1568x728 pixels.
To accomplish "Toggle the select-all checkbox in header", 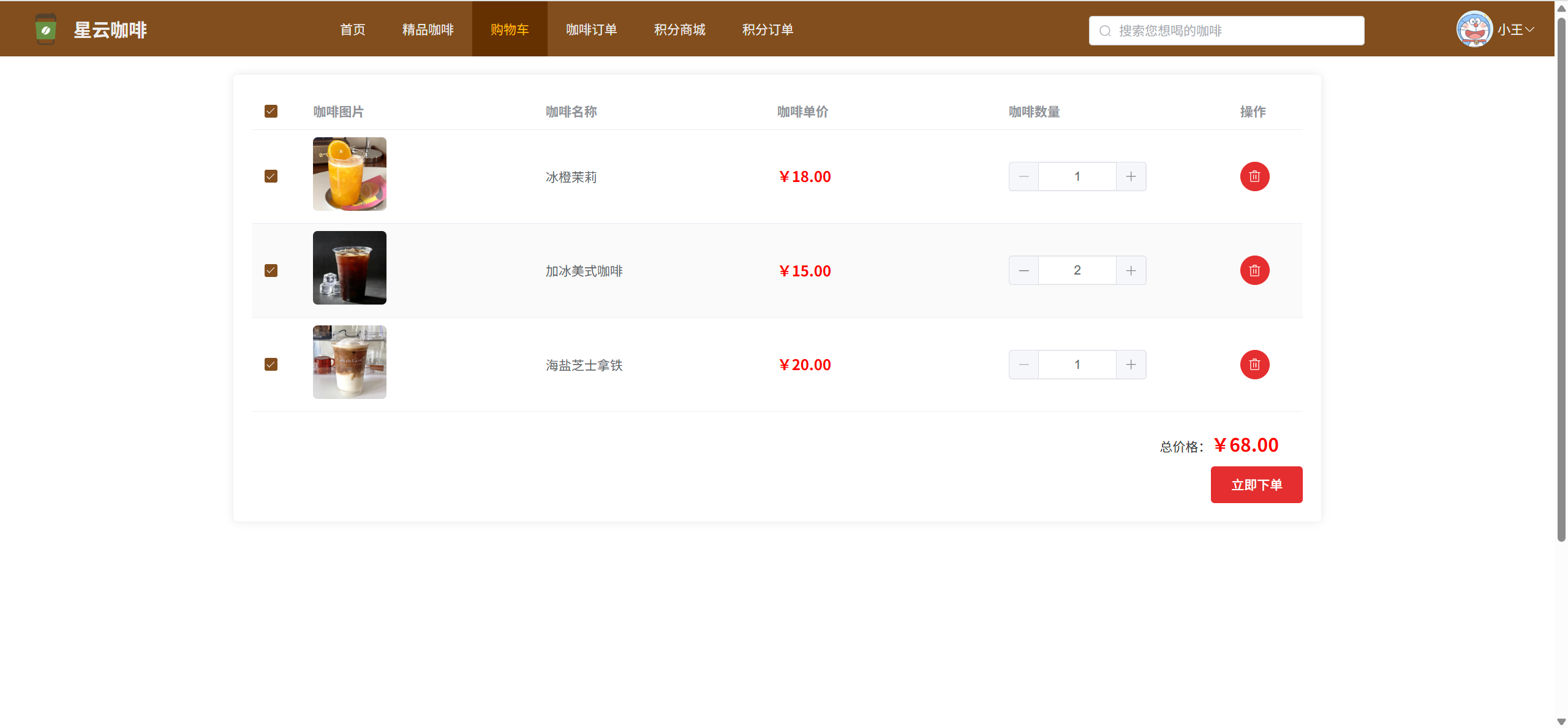I will (x=271, y=111).
